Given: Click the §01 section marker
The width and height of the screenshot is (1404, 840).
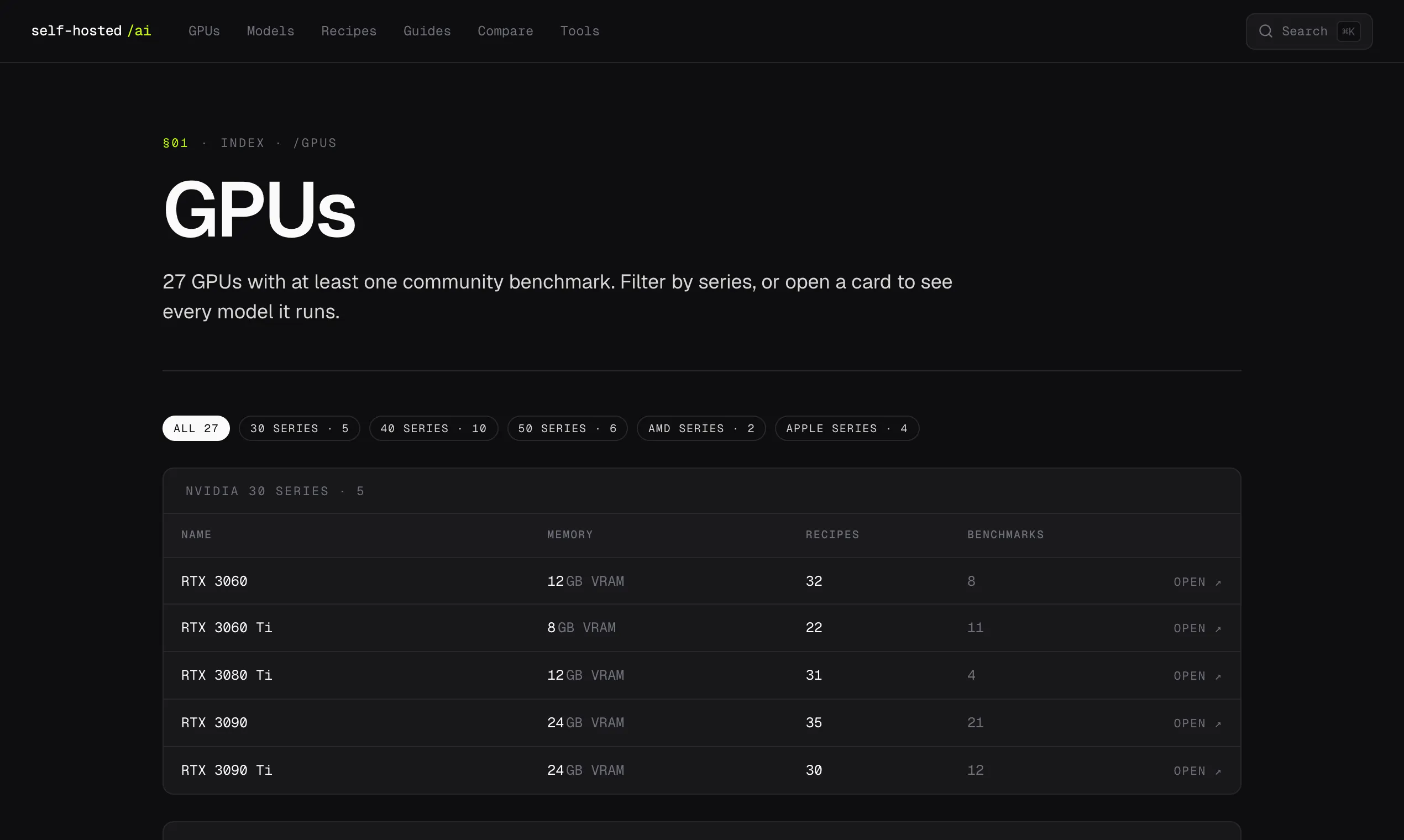Looking at the screenshot, I should (x=176, y=143).
